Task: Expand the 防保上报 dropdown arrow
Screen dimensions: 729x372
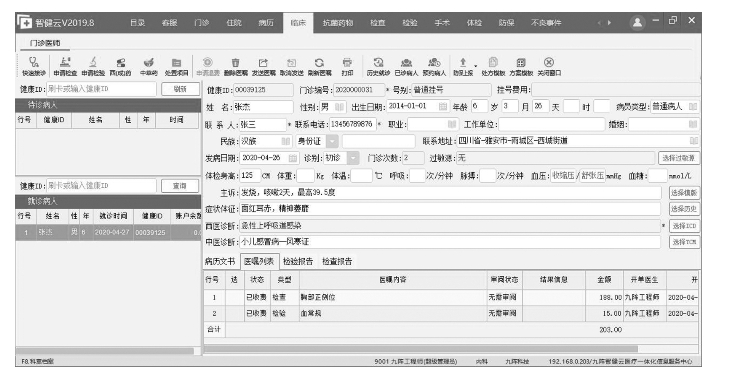Action: [x=475, y=66]
